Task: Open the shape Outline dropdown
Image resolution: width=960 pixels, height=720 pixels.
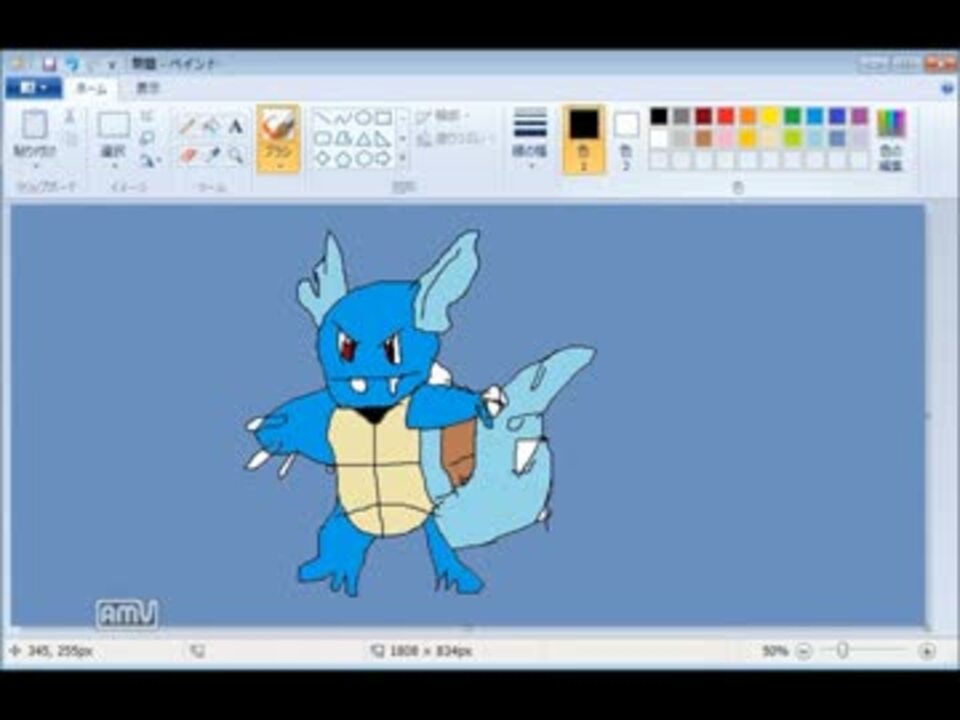Action: point(443,116)
